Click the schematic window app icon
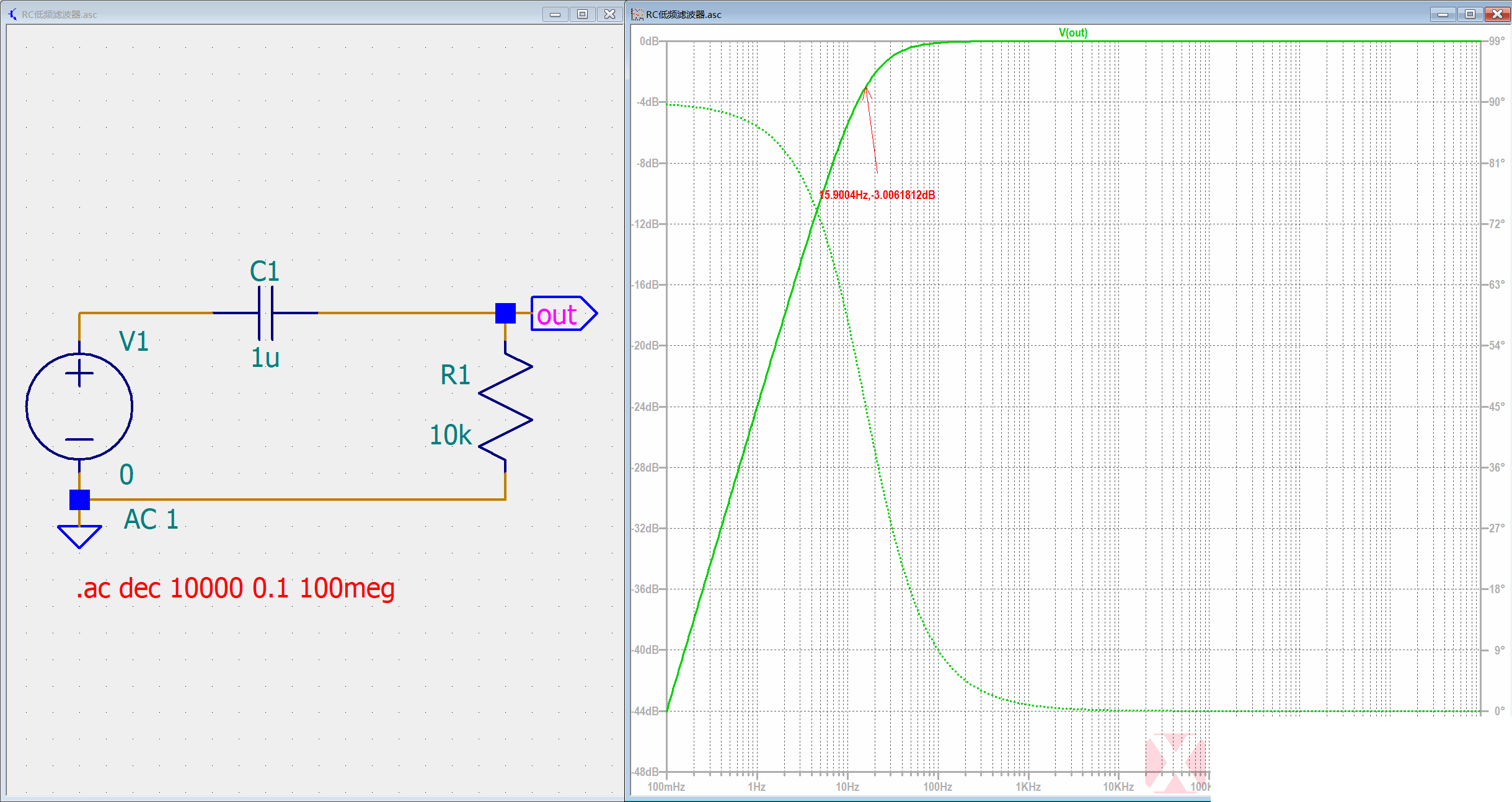Viewport: 1512px width, 802px height. point(12,14)
